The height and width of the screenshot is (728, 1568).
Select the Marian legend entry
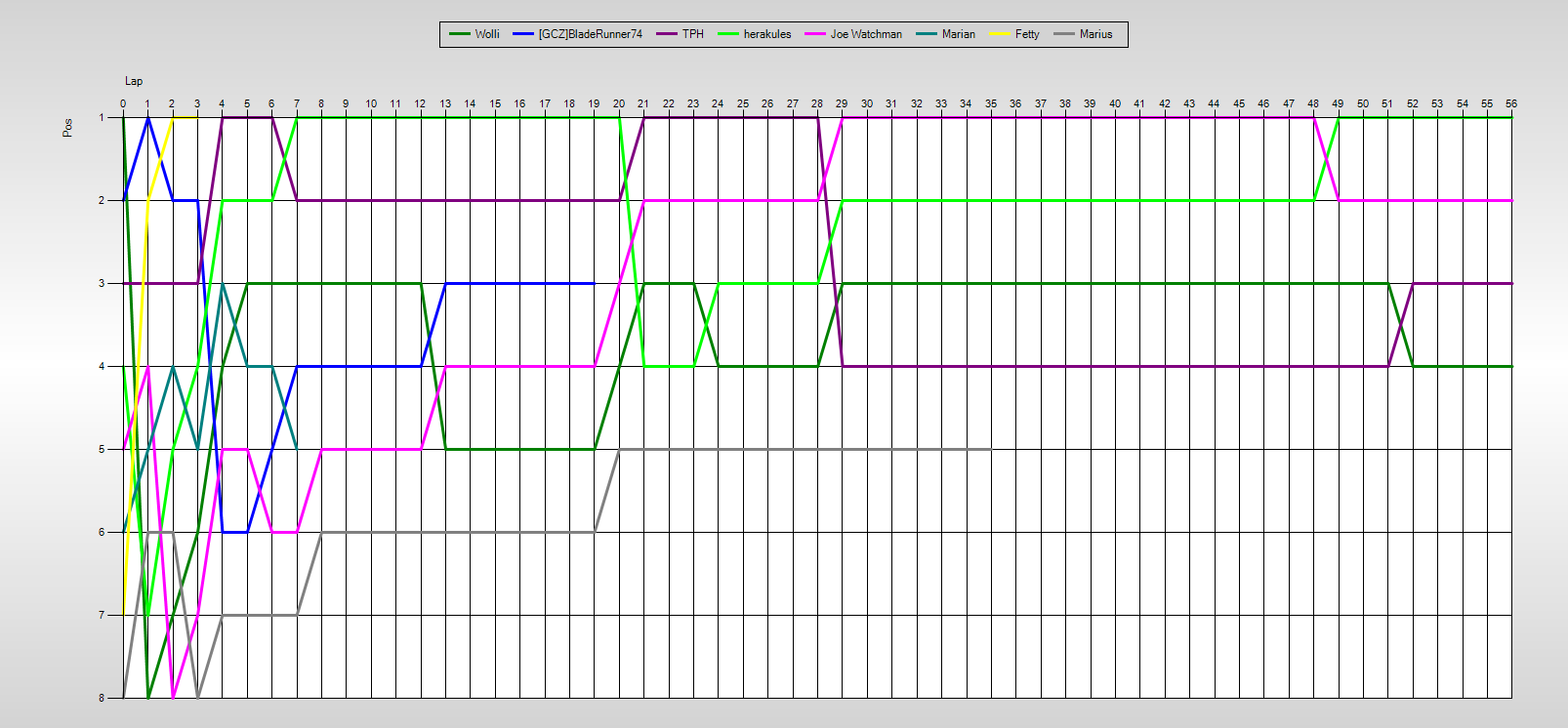958,34
